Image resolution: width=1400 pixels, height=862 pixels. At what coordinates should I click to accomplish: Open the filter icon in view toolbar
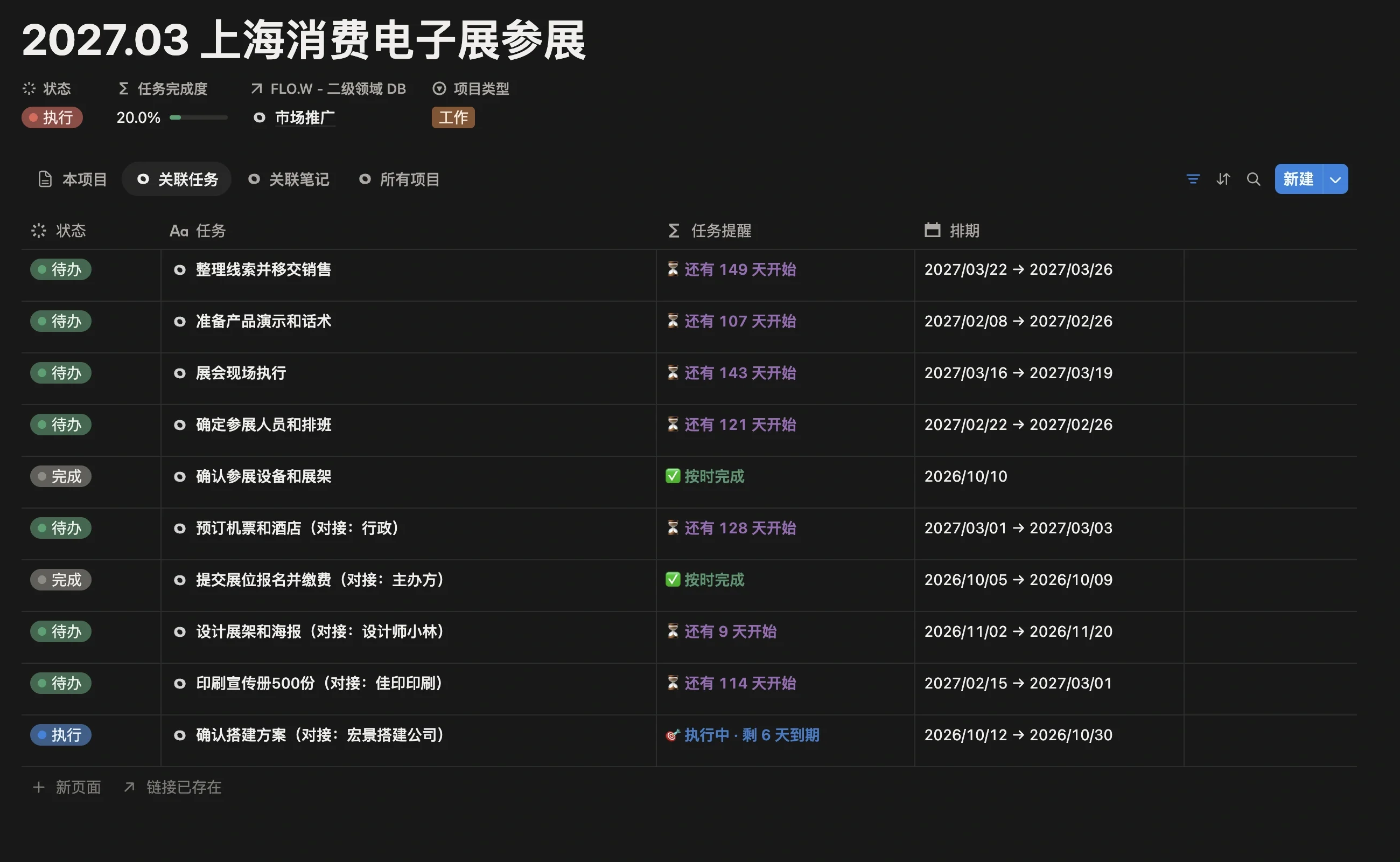(x=1193, y=179)
